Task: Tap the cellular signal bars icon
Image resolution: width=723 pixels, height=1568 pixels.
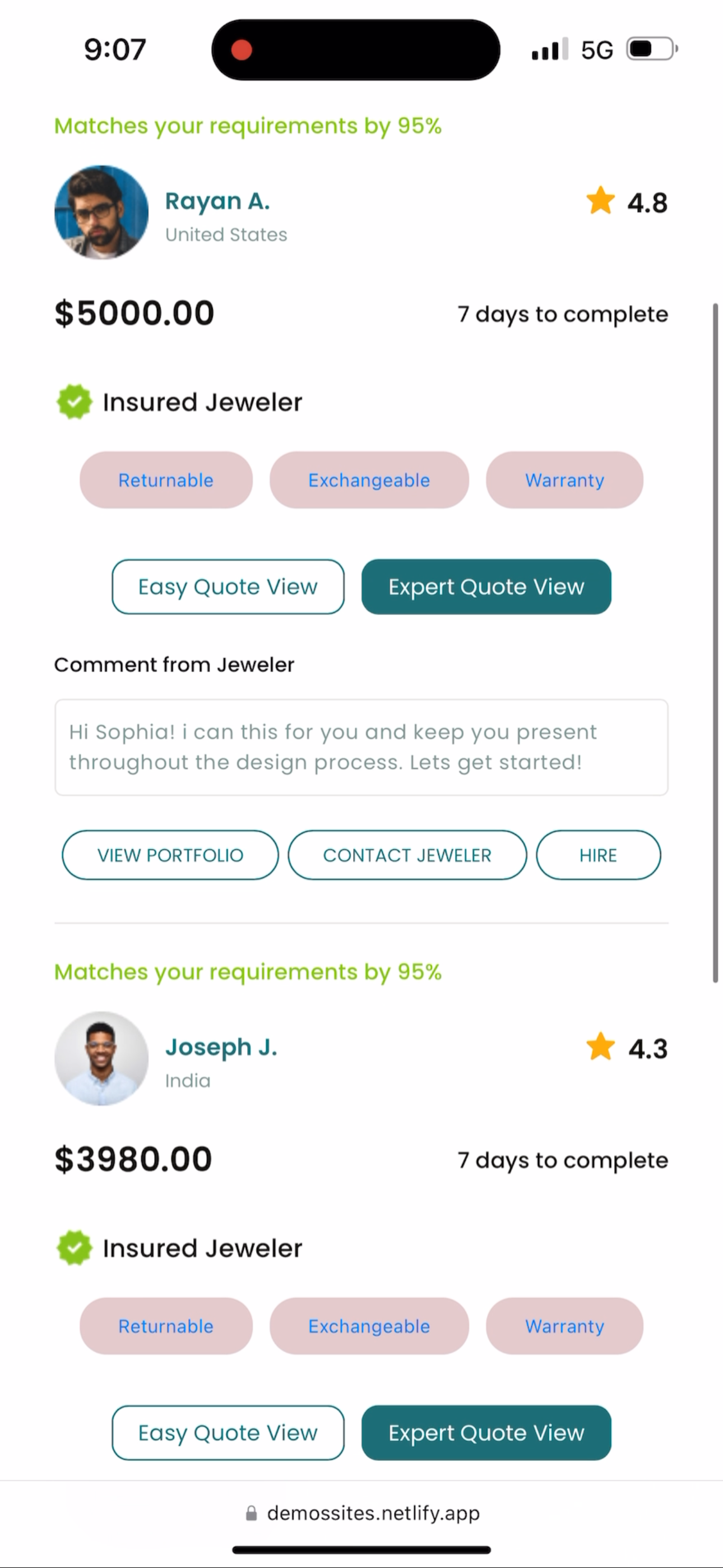Action: tap(550, 49)
